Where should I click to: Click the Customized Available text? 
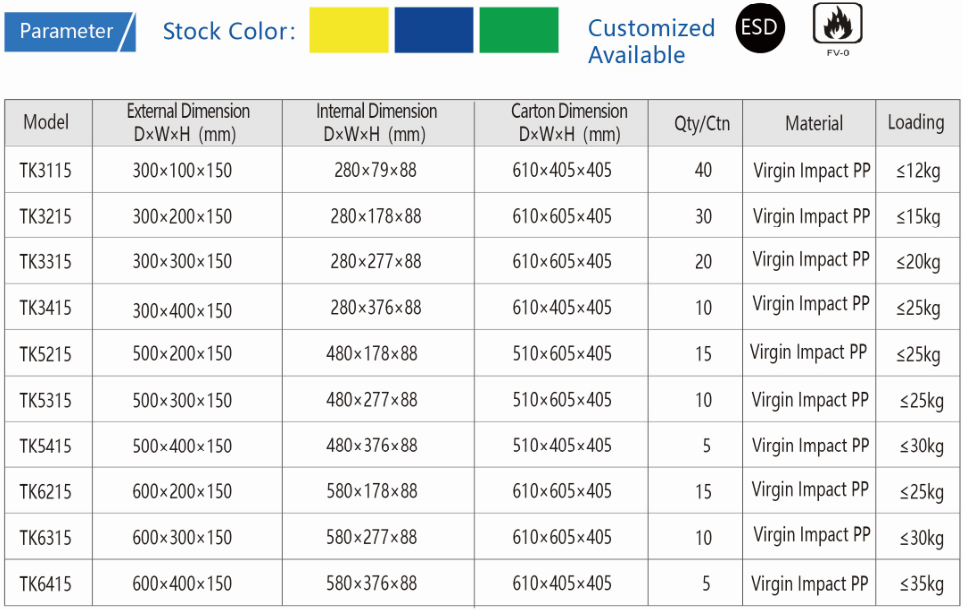[x=651, y=41]
